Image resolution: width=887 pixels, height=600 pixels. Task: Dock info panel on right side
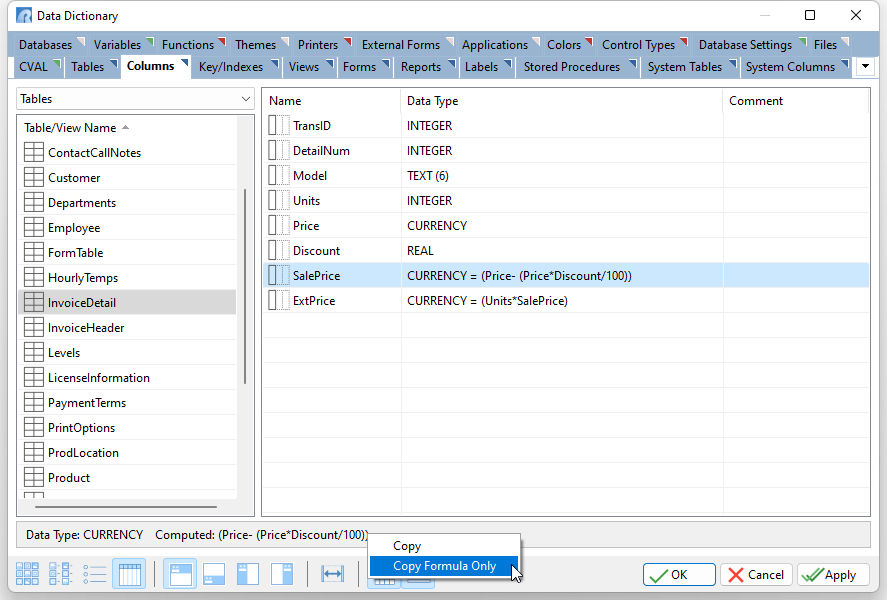pos(282,573)
